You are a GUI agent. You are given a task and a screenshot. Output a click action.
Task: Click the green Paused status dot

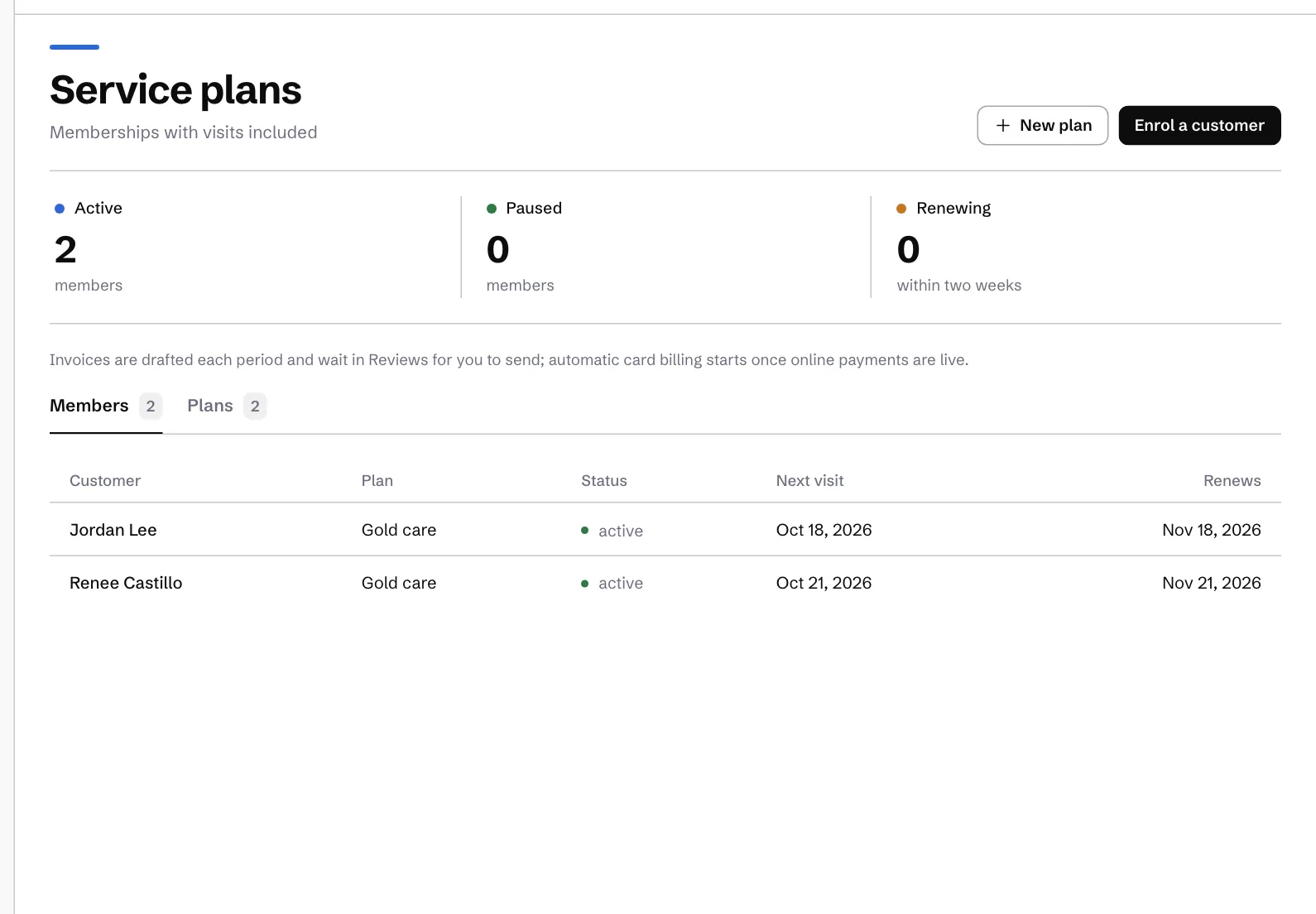[492, 209]
